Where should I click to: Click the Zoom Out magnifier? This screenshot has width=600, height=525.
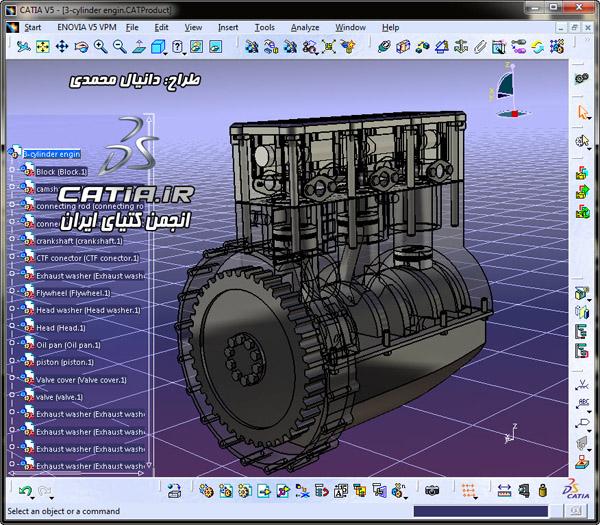pos(120,47)
